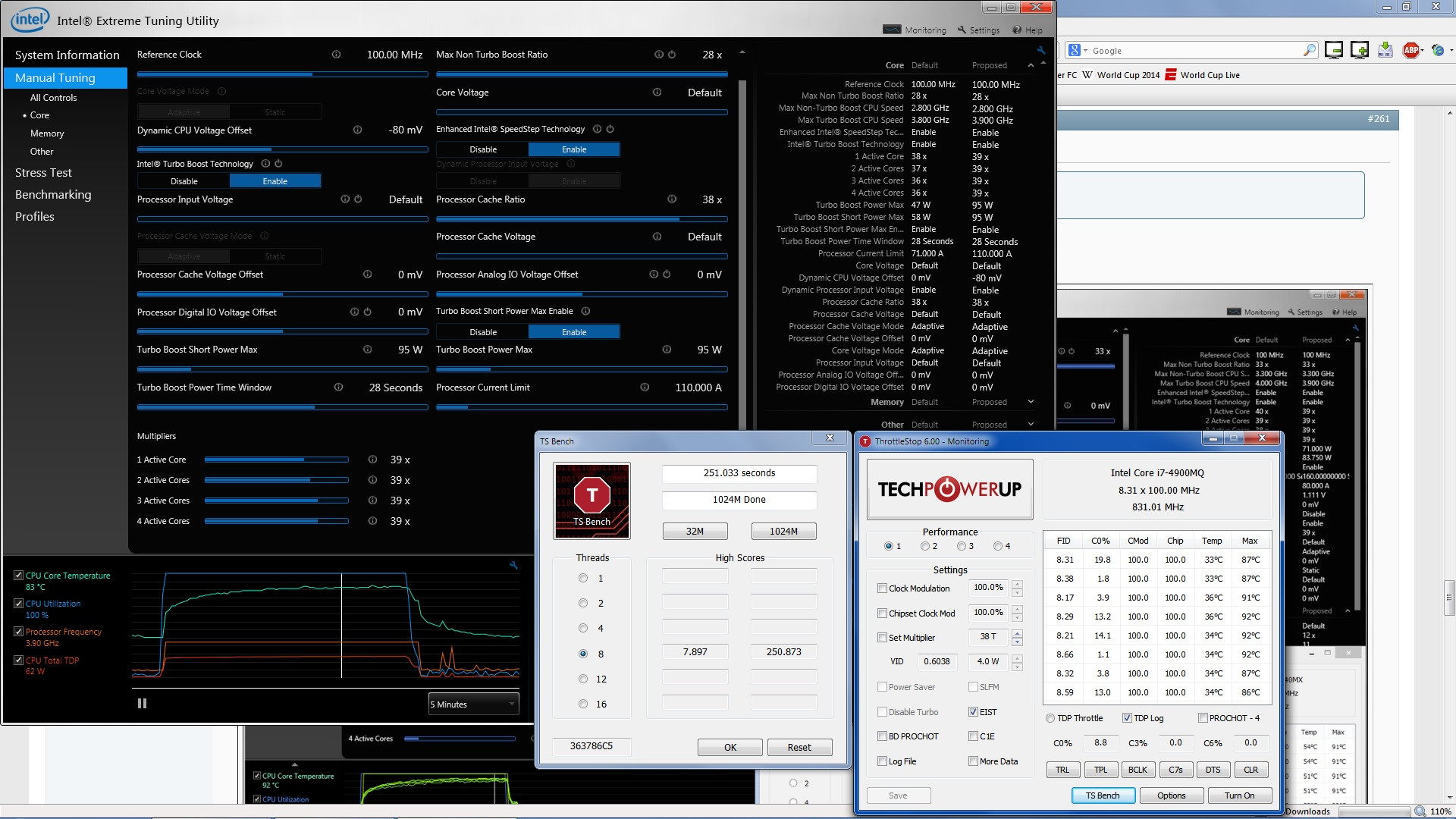The width and height of the screenshot is (1456, 819).
Task: Click the TS Bench logo image
Action: click(592, 501)
